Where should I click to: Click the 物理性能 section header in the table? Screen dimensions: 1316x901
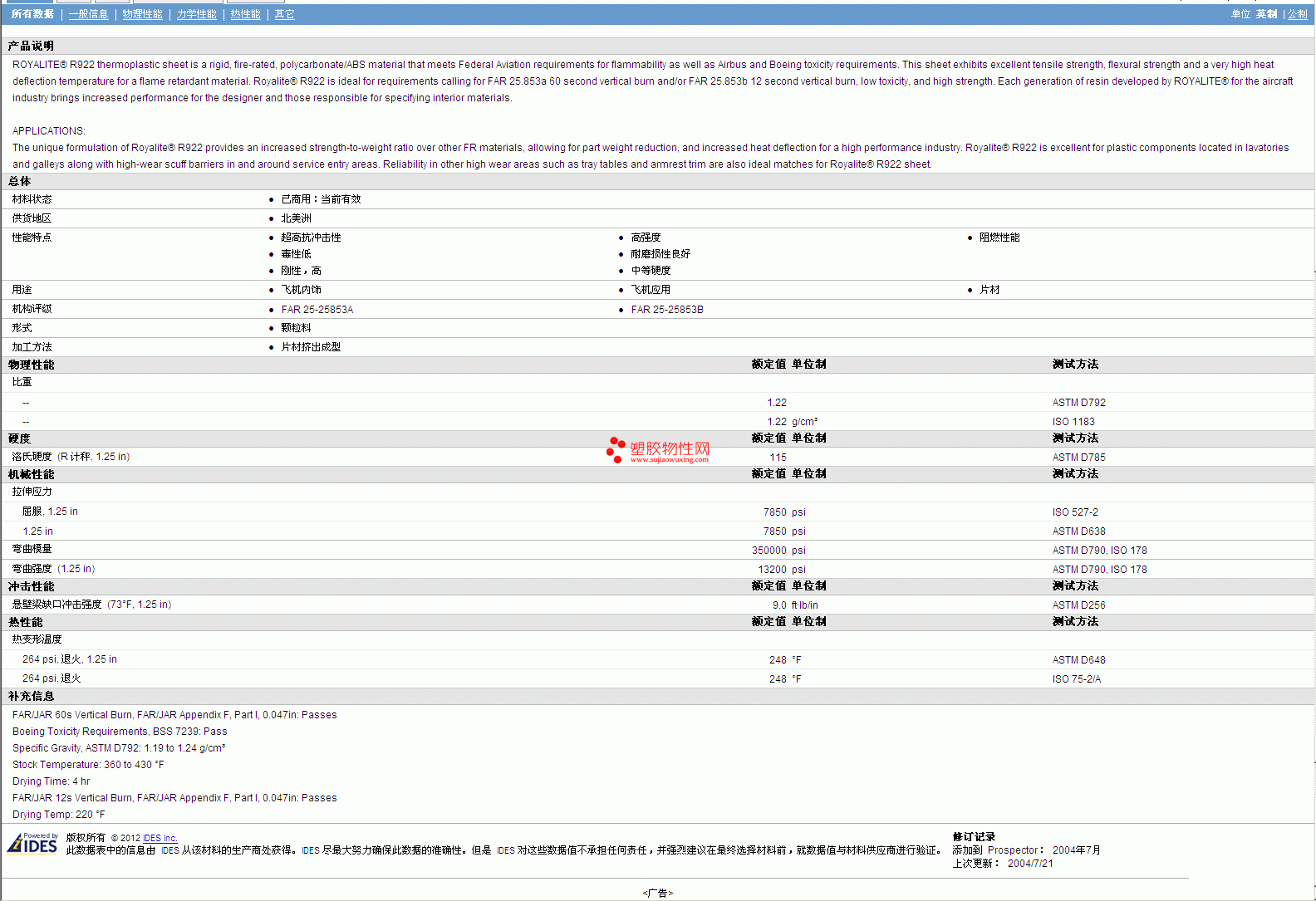31,365
